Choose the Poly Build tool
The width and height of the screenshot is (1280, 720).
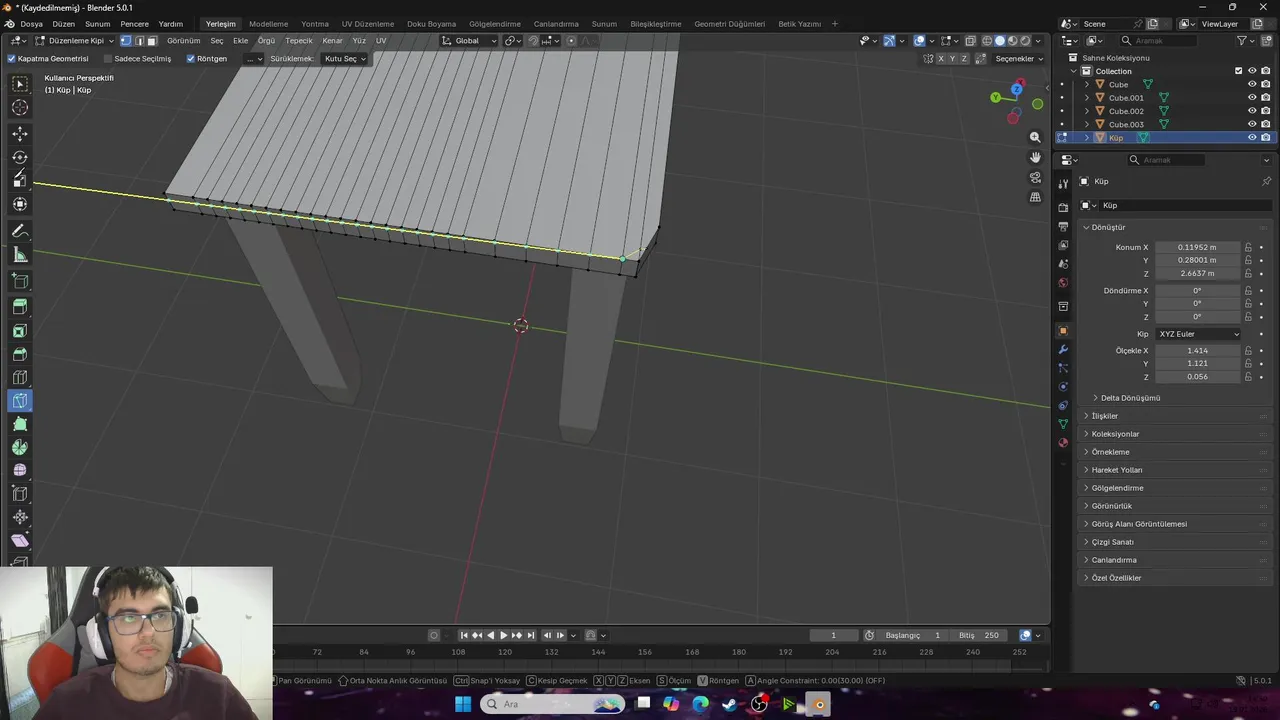[x=20, y=424]
